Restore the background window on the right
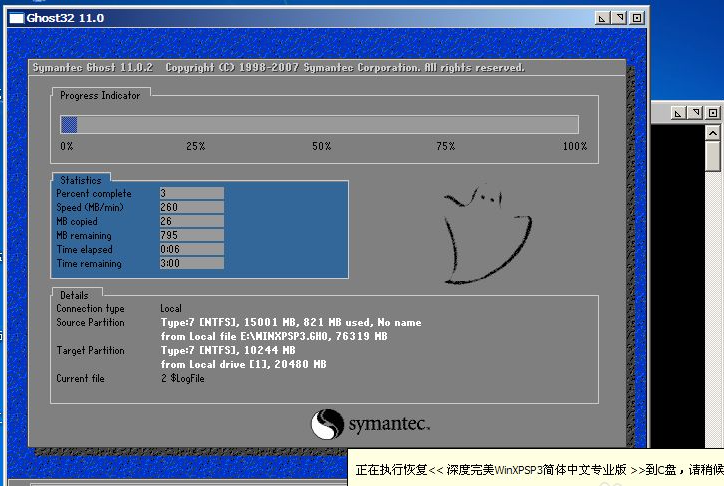 click(x=695, y=113)
